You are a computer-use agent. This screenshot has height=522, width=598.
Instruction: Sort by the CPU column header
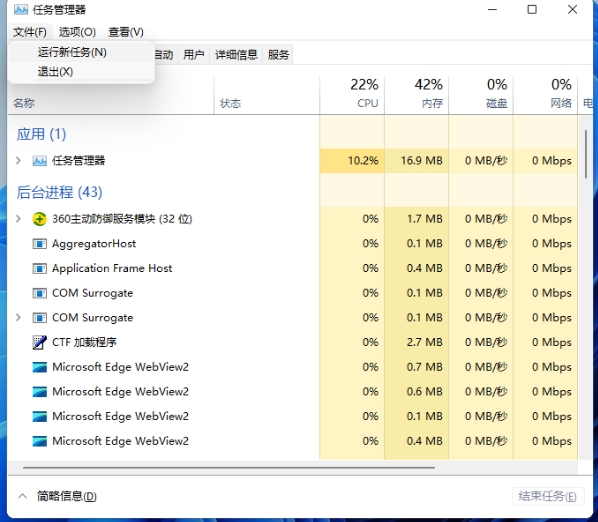(352, 94)
